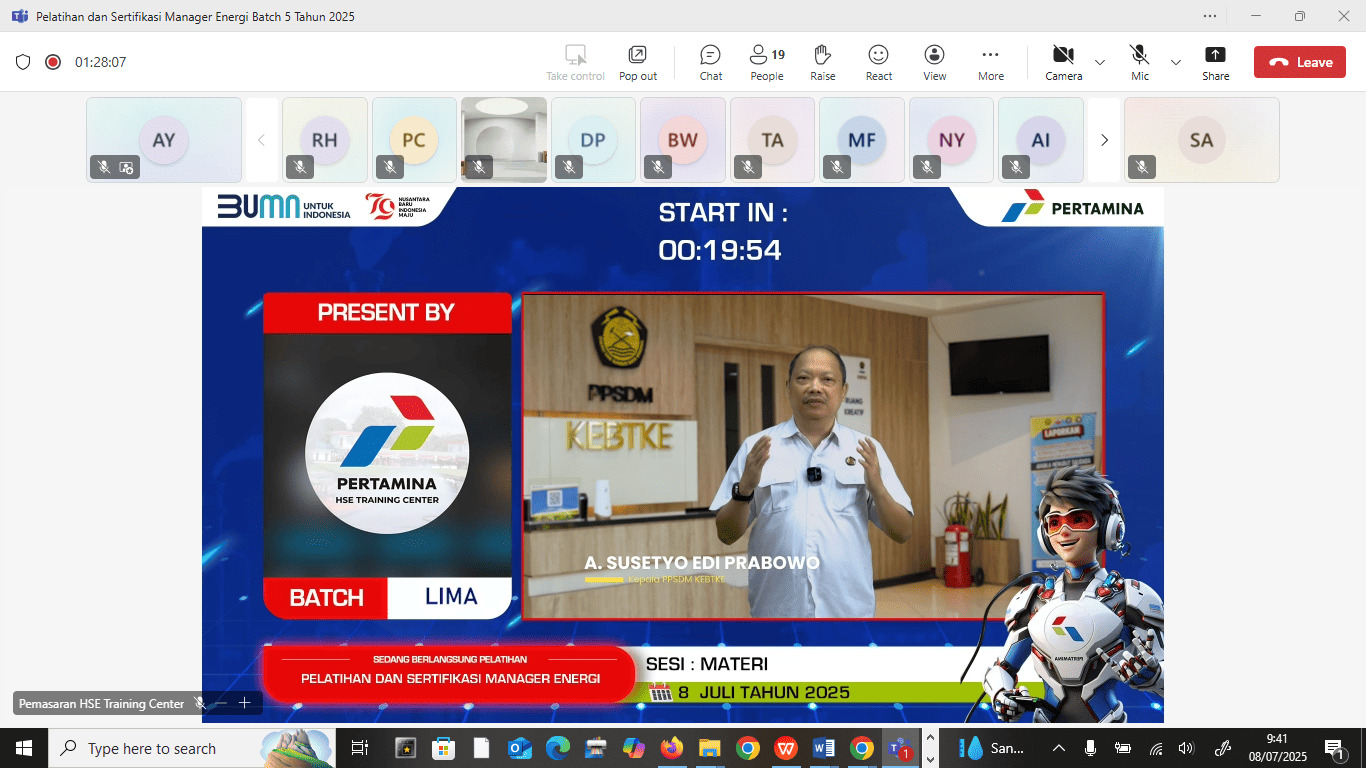Image resolution: width=1366 pixels, height=768 pixels.
Task: Select participant TA tile
Action: [772, 140]
